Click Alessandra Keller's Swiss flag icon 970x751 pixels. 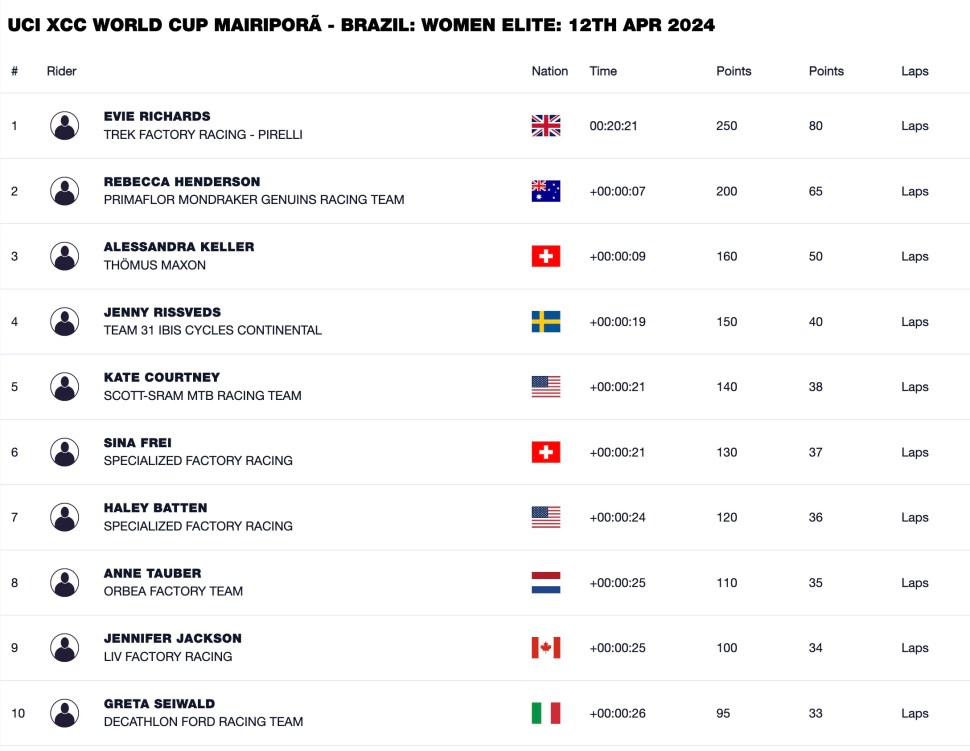546,256
